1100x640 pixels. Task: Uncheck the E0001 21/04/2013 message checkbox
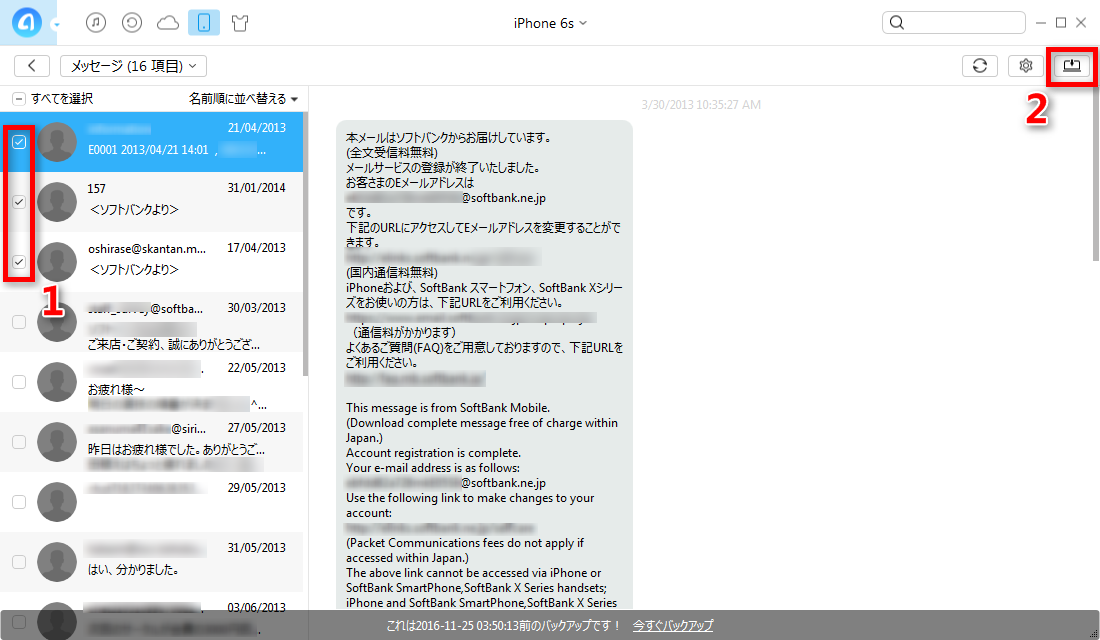pyautogui.click(x=19, y=142)
